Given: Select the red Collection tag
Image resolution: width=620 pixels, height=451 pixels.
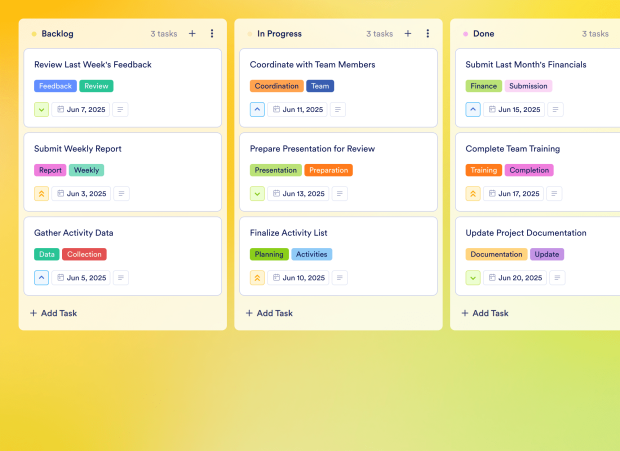Looking at the screenshot, I should point(84,254).
